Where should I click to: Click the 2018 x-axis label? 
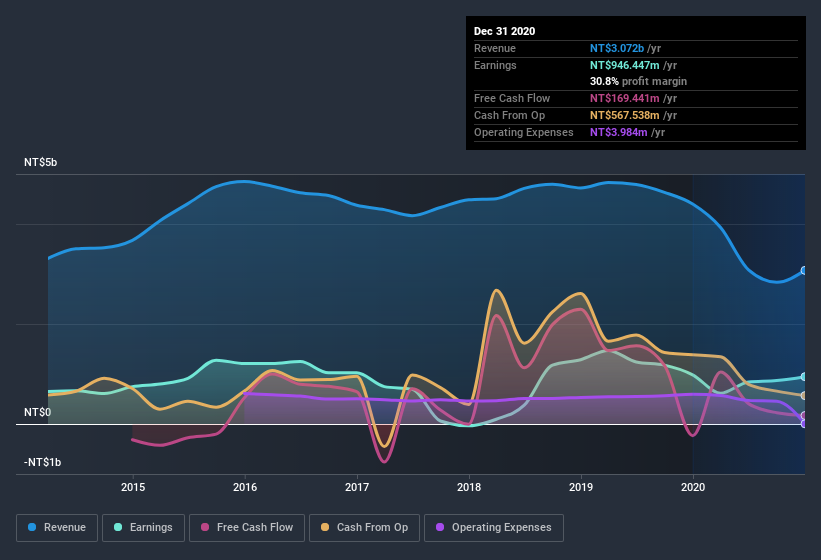(469, 487)
